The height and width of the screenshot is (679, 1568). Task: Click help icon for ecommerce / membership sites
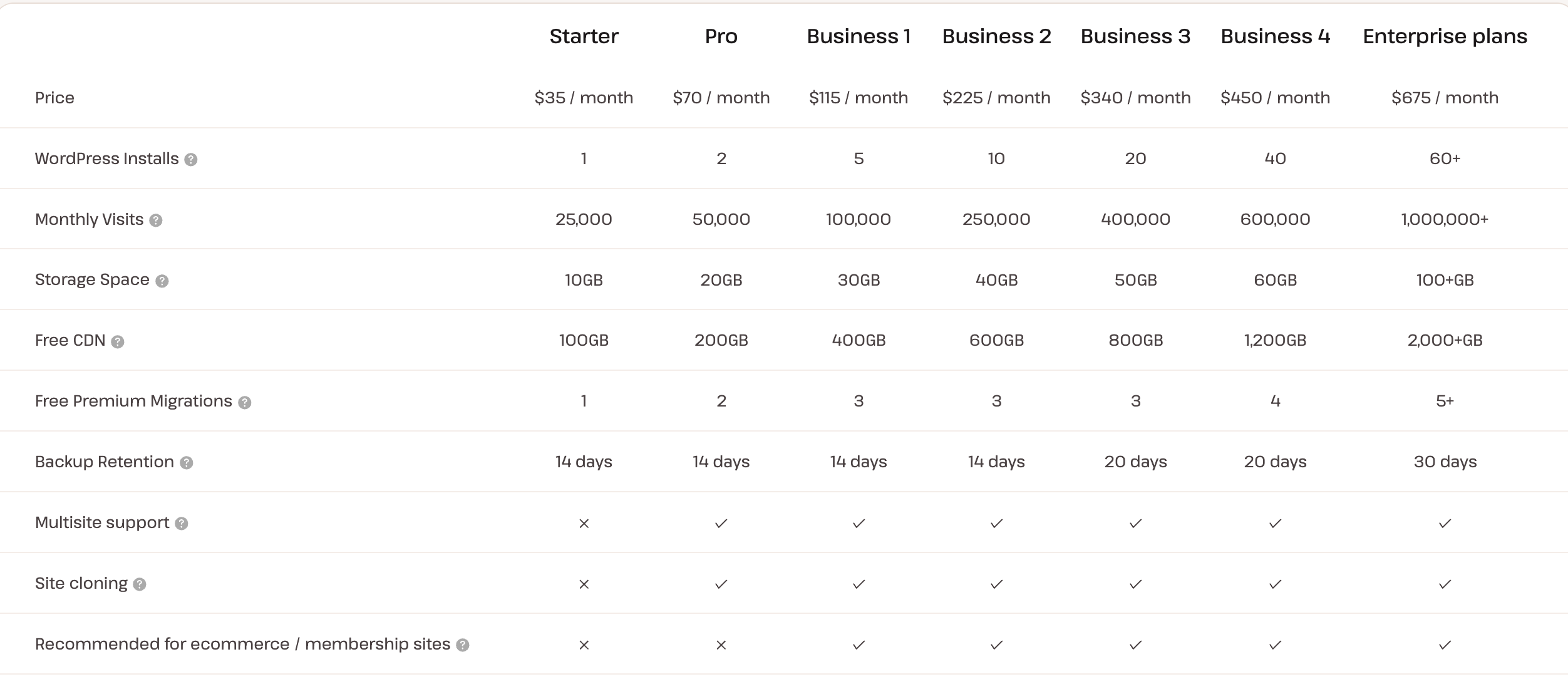463,645
